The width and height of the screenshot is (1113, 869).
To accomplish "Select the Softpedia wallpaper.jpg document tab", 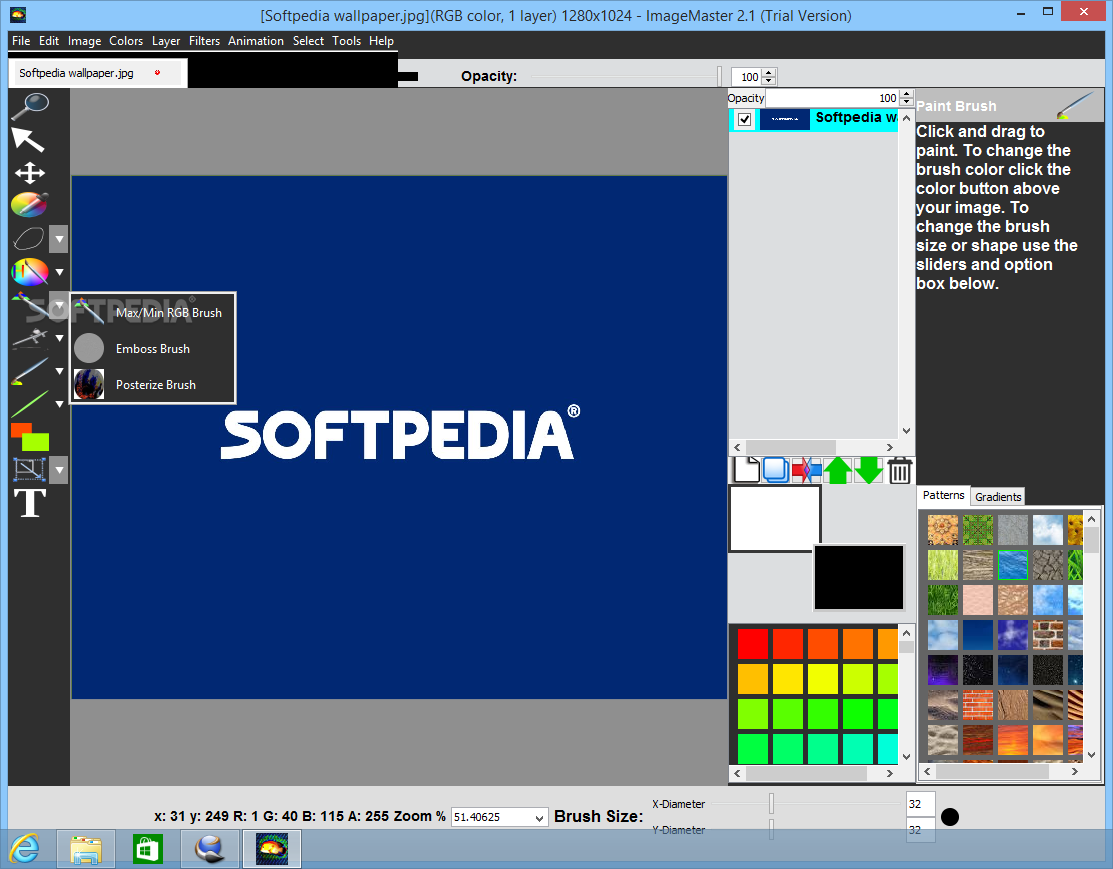I will (98, 73).
